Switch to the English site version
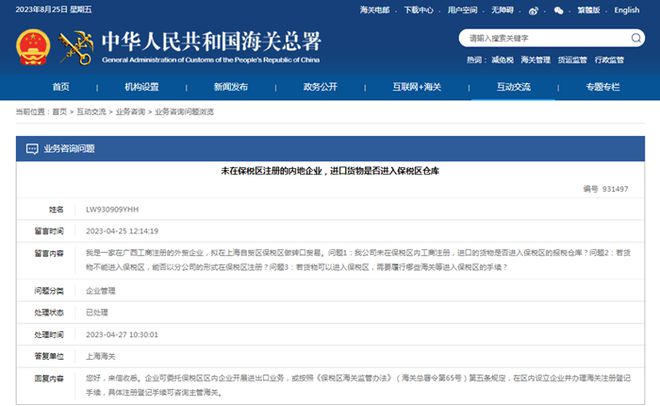Viewport: 660px width, 406px height. pos(626,10)
